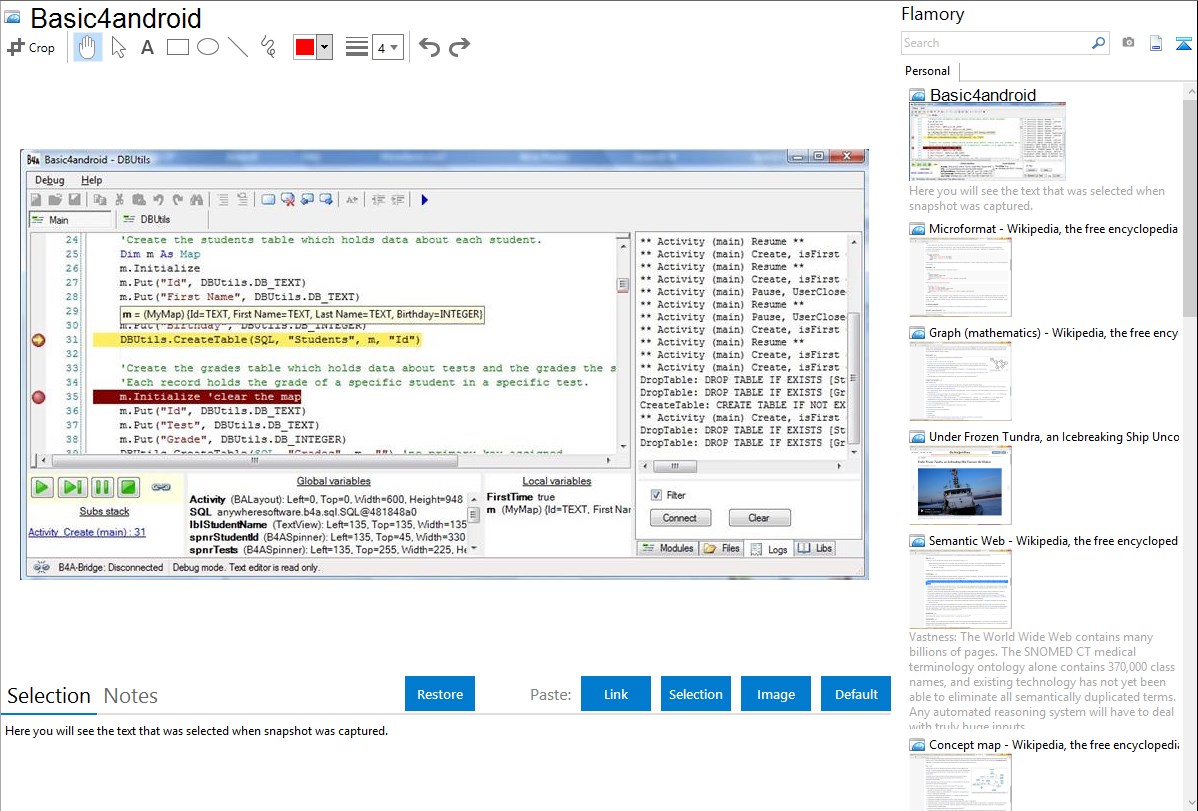Redo the last annotation

pyautogui.click(x=459, y=47)
